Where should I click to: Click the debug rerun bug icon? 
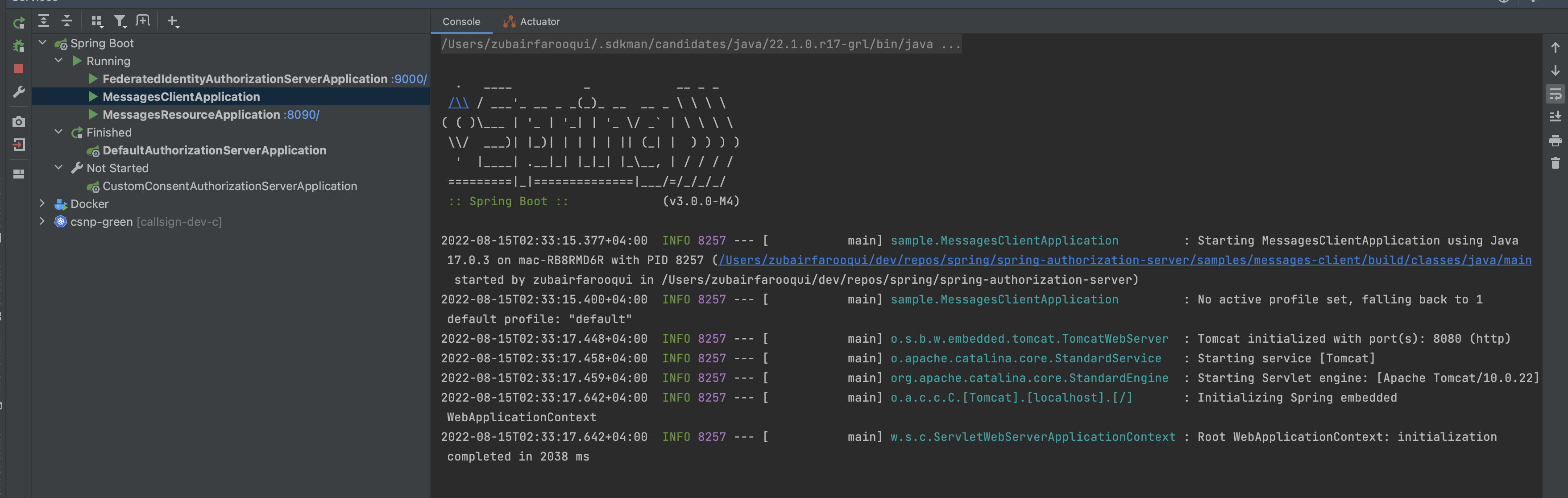(x=19, y=46)
